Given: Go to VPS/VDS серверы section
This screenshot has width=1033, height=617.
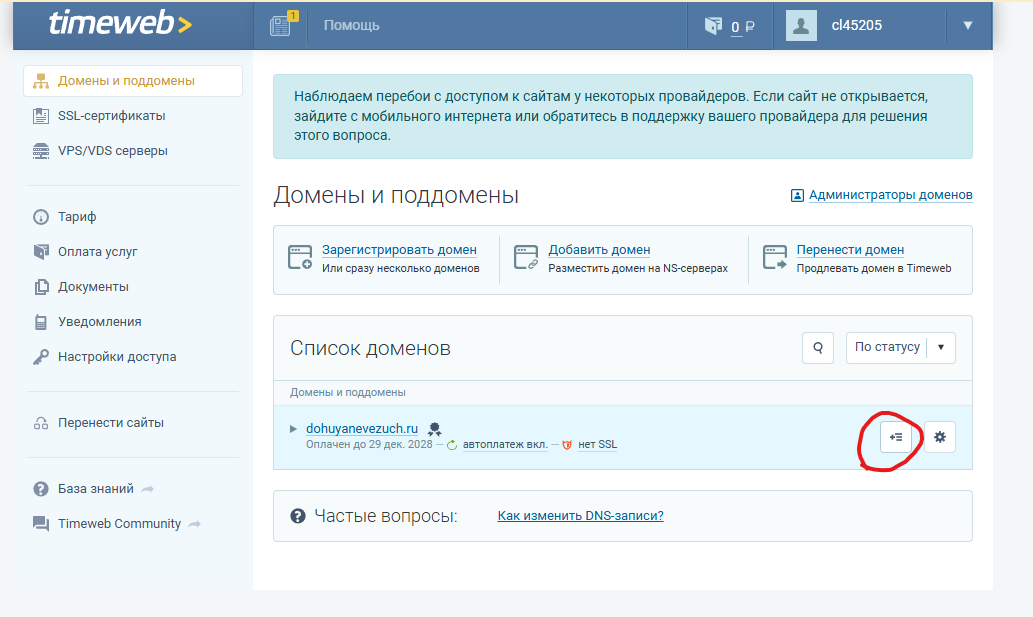Looking at the screenshot, I should click(x=112, y=151).
